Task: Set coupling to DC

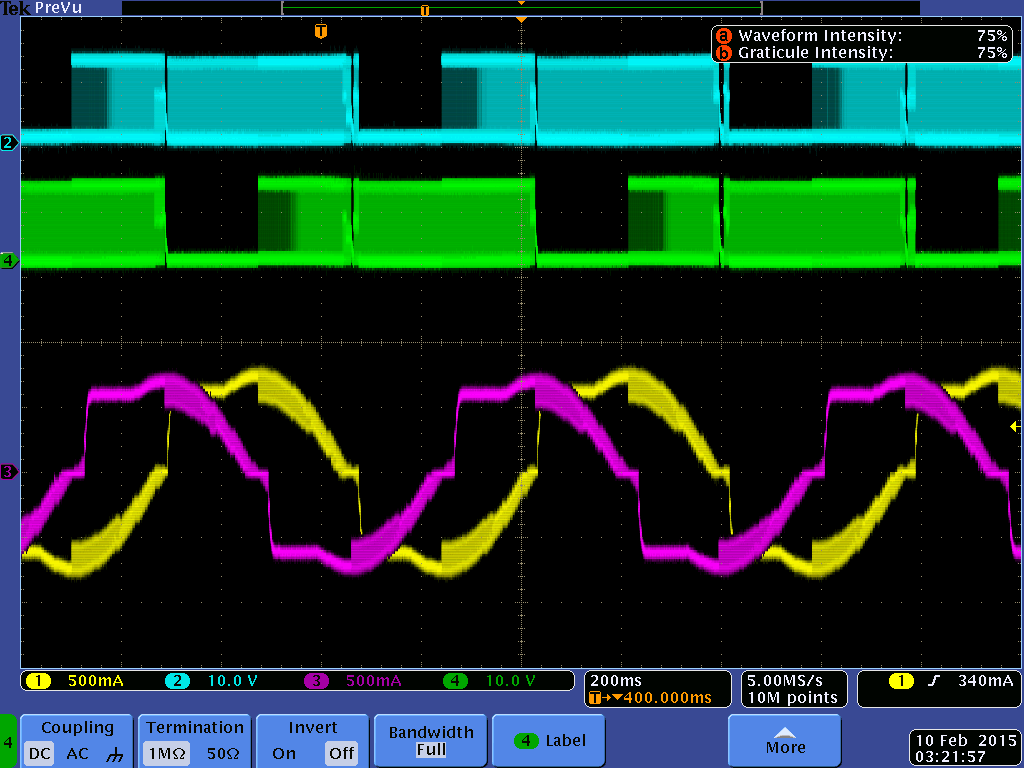Action: click(39, 753)
